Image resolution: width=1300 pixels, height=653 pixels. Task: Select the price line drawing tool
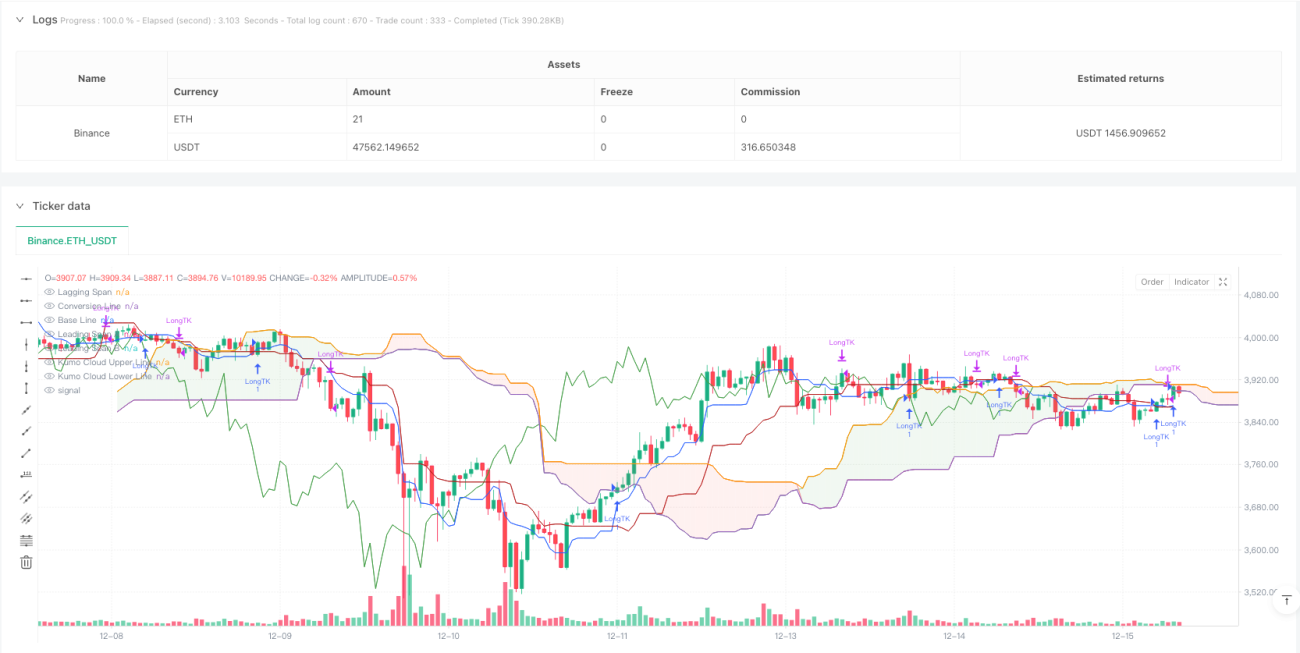(27, 475)
